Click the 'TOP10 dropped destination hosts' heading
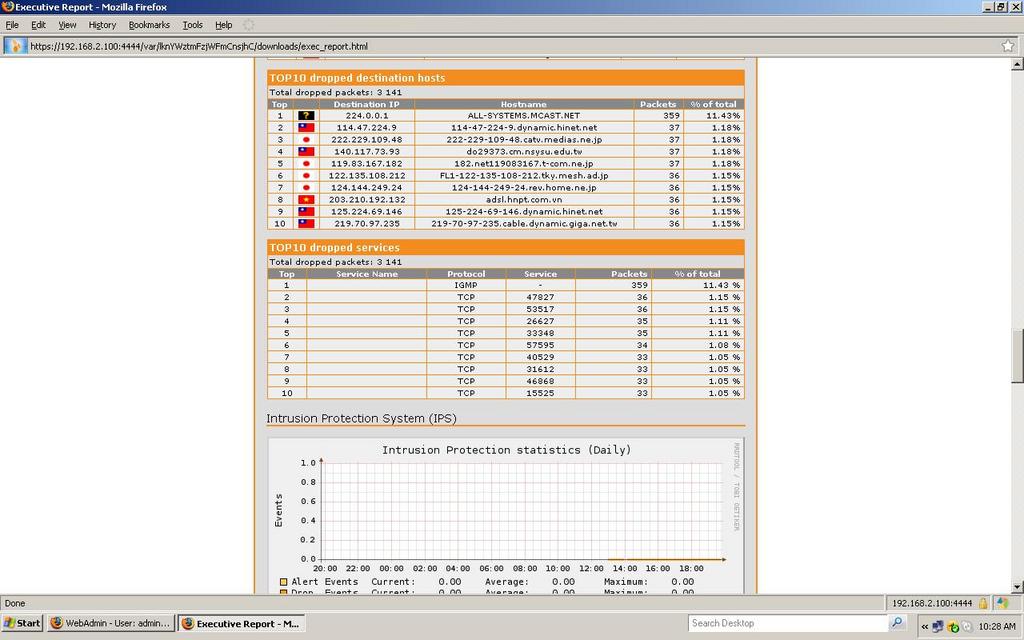Image resolution: width=1024 pixels, height=640 pixels. click(x=357, y=78)
